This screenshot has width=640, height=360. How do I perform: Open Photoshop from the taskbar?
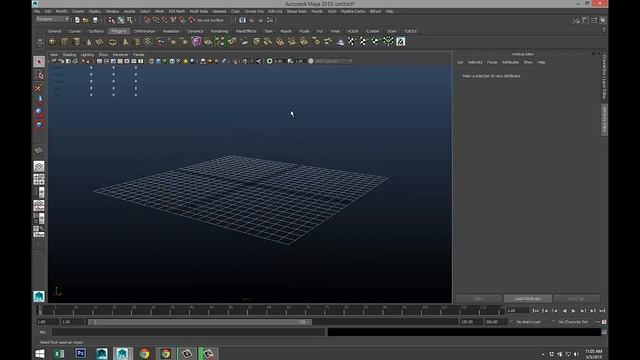pyautogui.click(x=80, y=353)
